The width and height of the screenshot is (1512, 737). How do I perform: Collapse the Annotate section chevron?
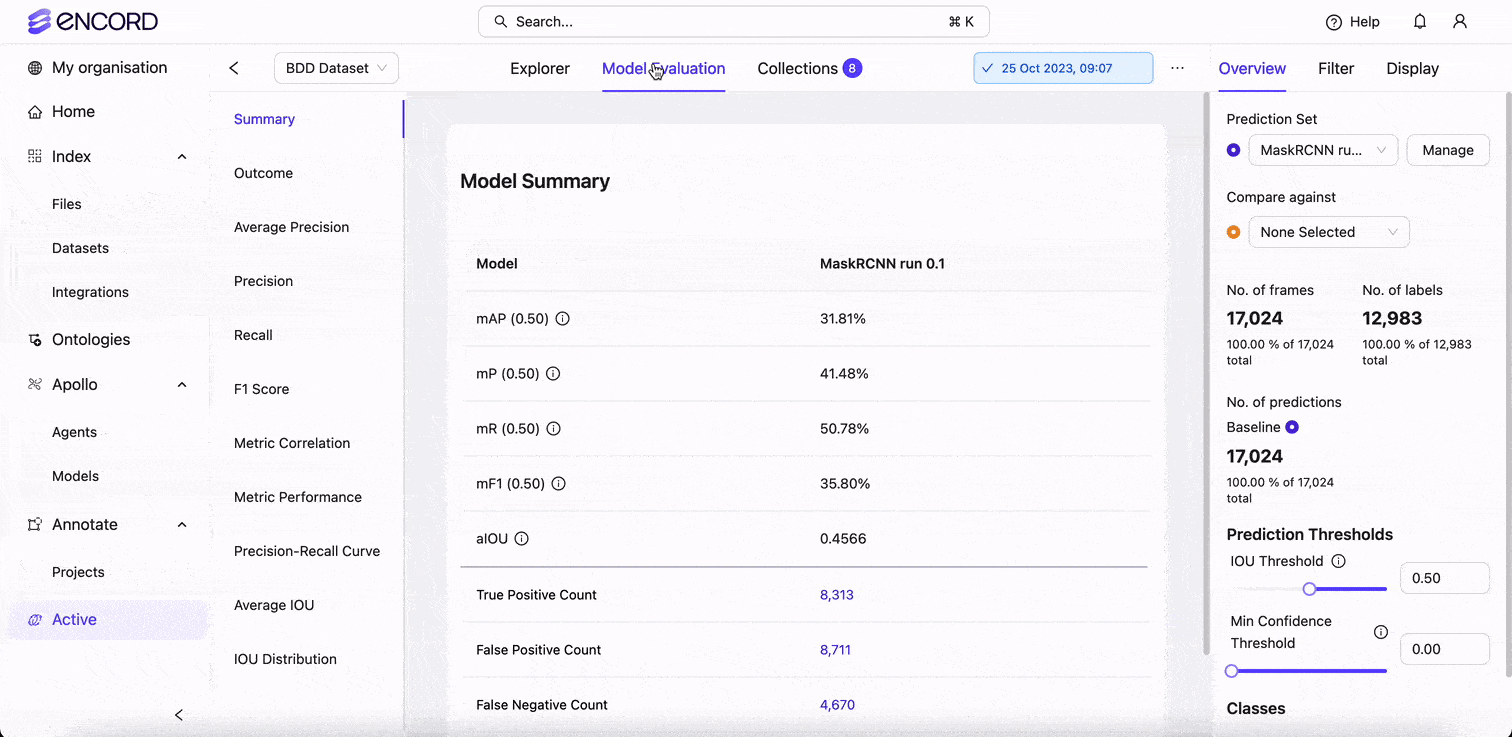coord(182,525)
